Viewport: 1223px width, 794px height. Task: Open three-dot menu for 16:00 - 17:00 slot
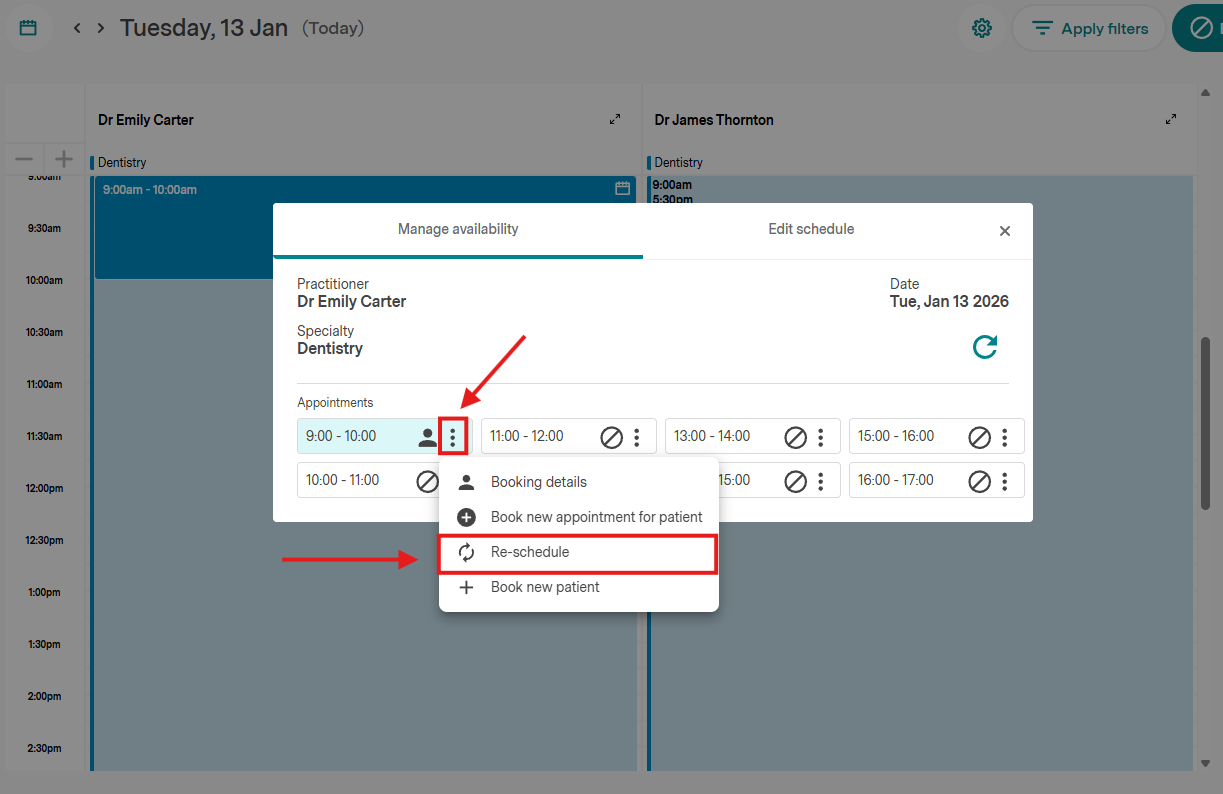pos(1005,481)
